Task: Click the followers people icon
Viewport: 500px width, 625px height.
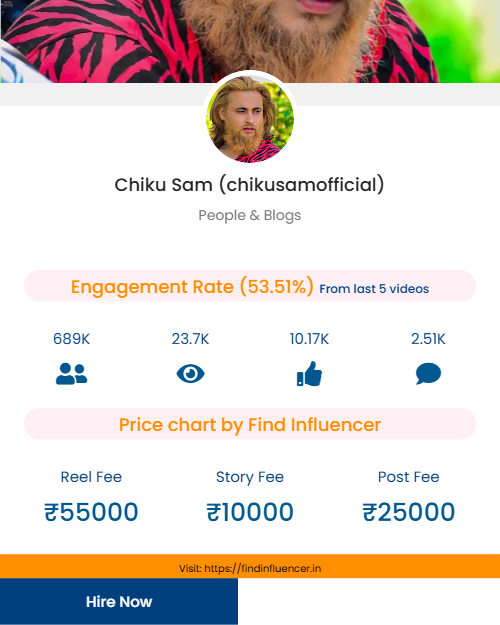Action: pyautogui.click(x=71, y=374)
